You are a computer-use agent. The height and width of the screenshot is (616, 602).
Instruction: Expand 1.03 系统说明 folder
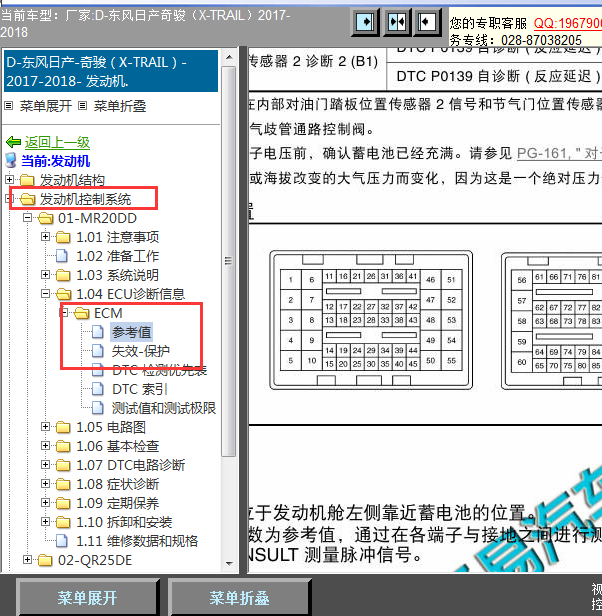coord(46,275)
